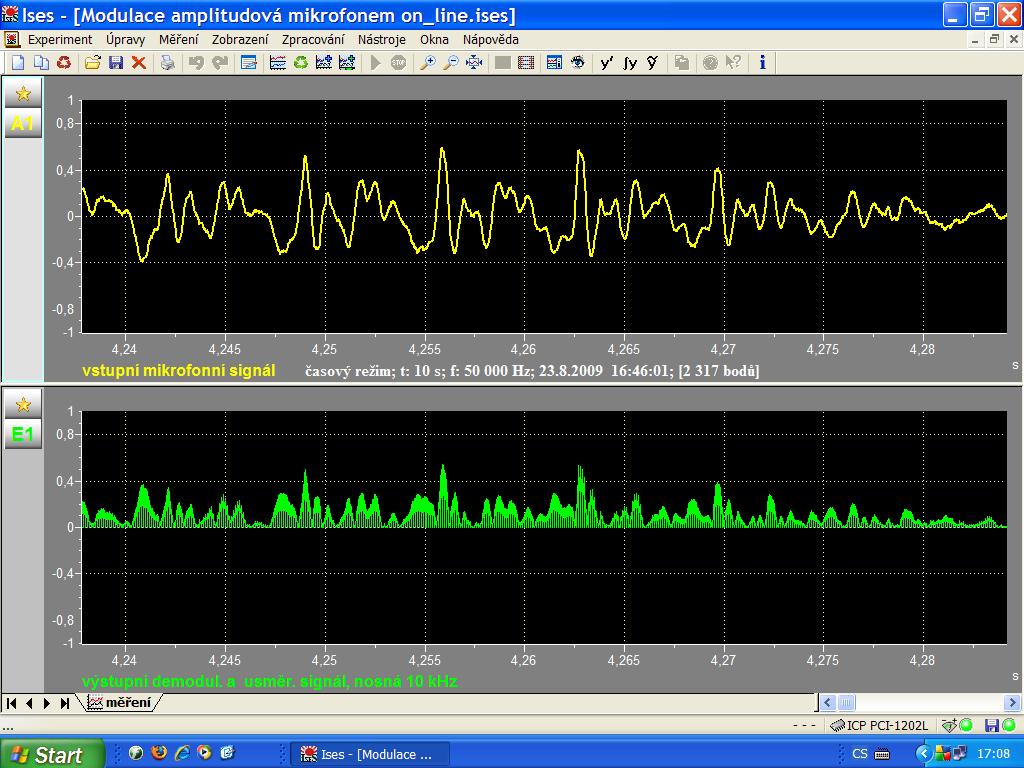The width and height of the screenshot is (1024, 768).
Task: Zoom out with the magnifier minus icon
Action: tap(451, 63)
